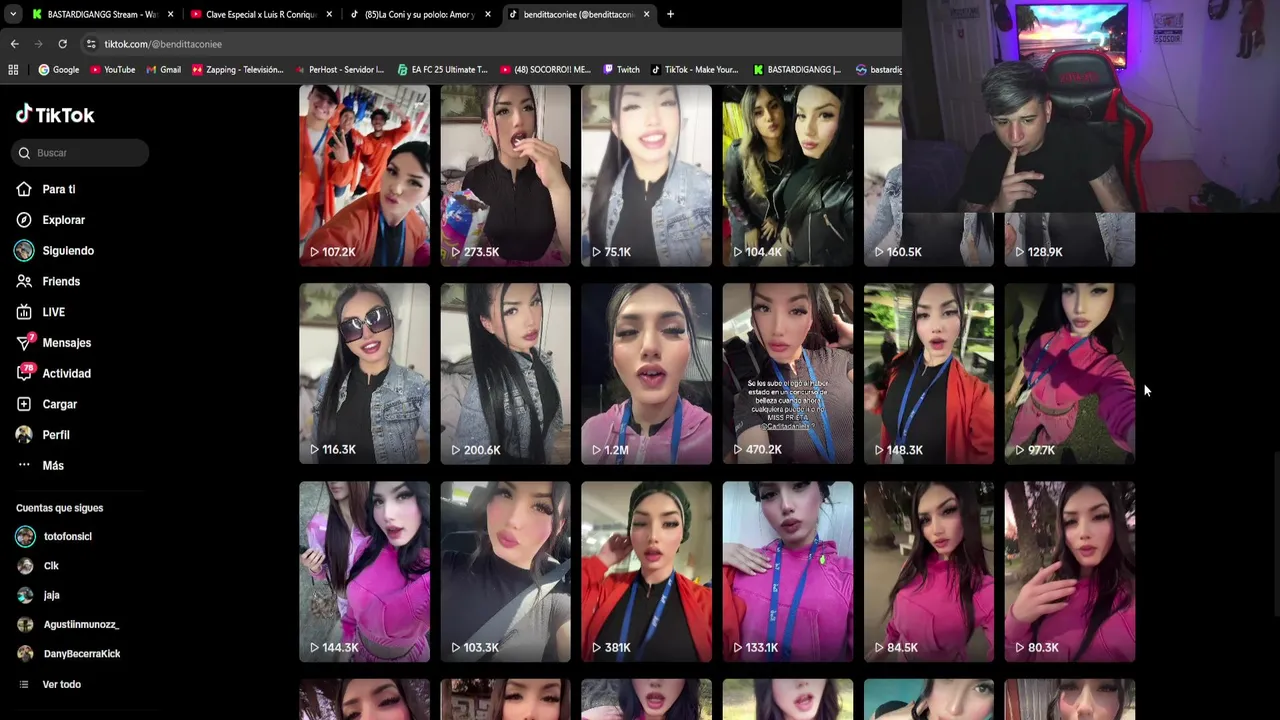The width and height of the screenshot is (1280, 720).
Task: Click the address bar URL
Action: (x=163, y=44)
